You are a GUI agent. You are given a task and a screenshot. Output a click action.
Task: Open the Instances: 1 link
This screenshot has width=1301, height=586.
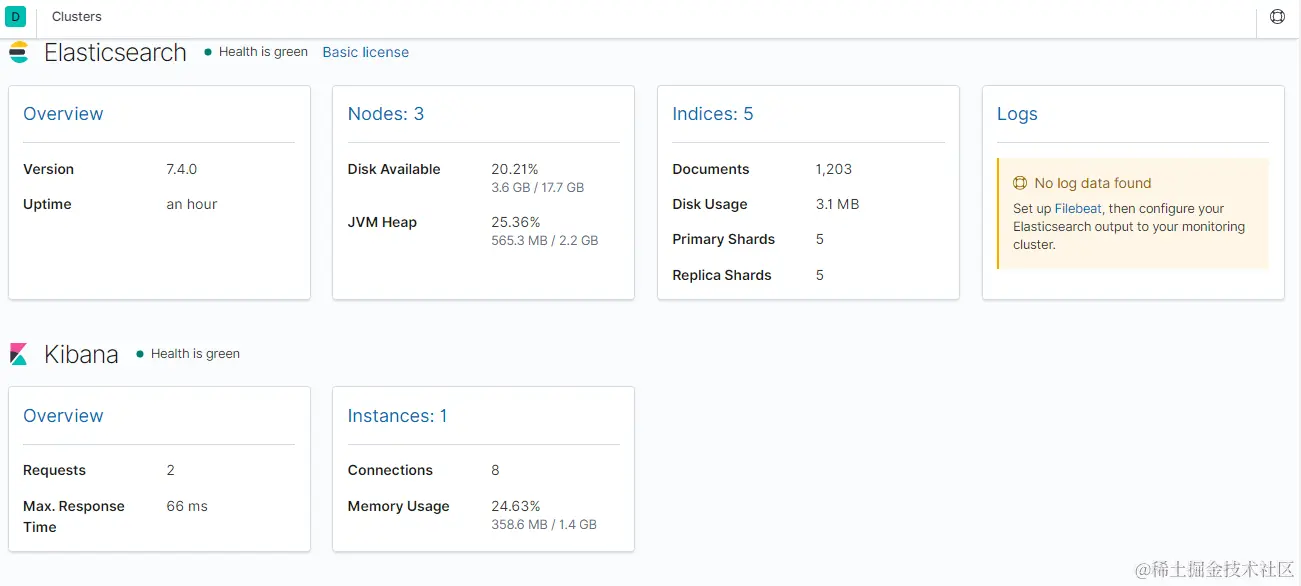pyautogui.click(x=397, y=416)
